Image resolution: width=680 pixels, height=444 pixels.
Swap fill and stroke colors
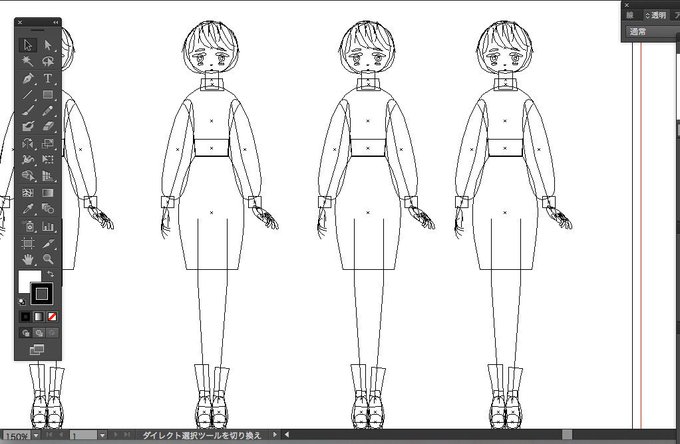pos(51,274)
